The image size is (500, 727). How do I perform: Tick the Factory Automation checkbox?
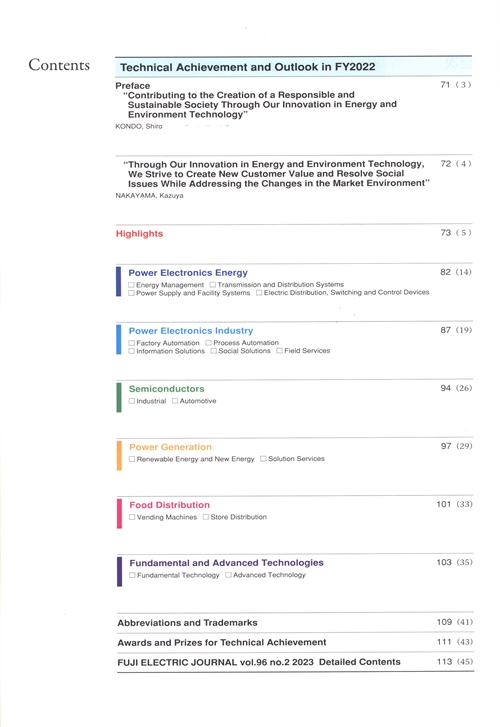131,343
